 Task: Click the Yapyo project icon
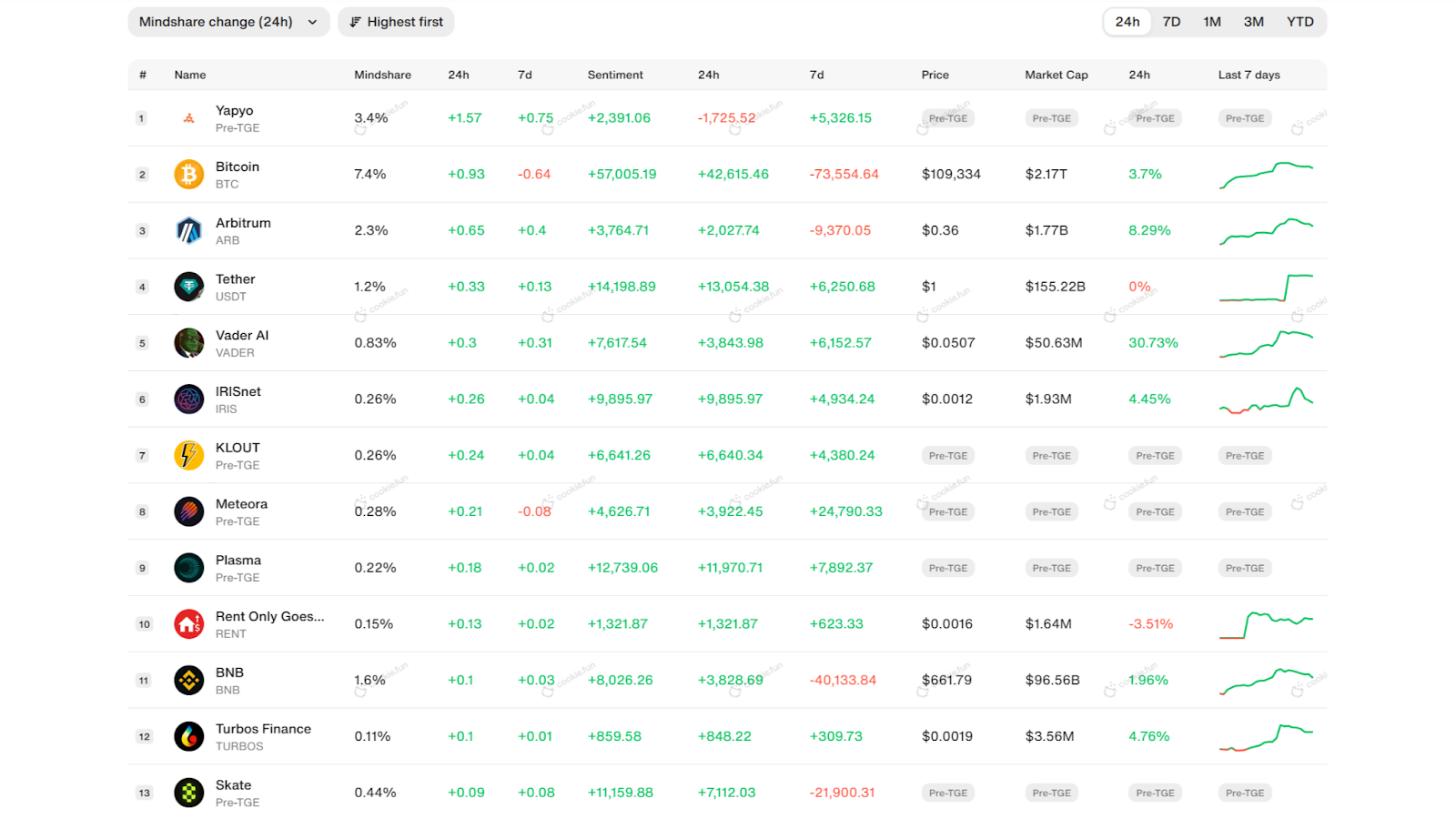tap(189, 118)
